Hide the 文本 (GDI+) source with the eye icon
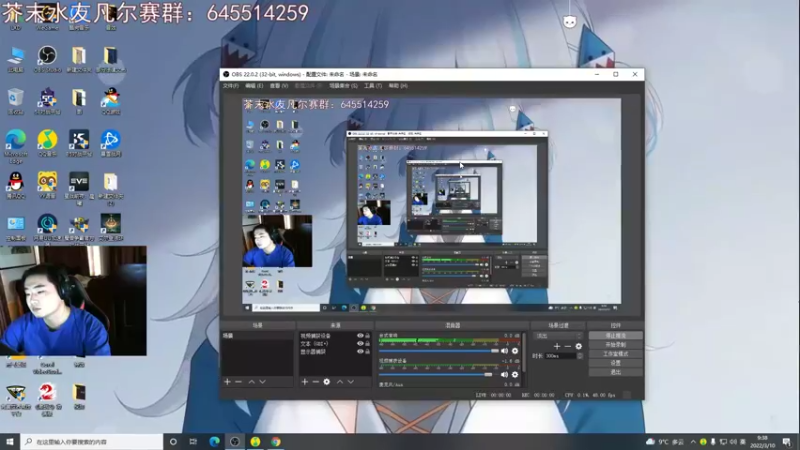Viewport: 800px width, 450px height. (360, 344)
